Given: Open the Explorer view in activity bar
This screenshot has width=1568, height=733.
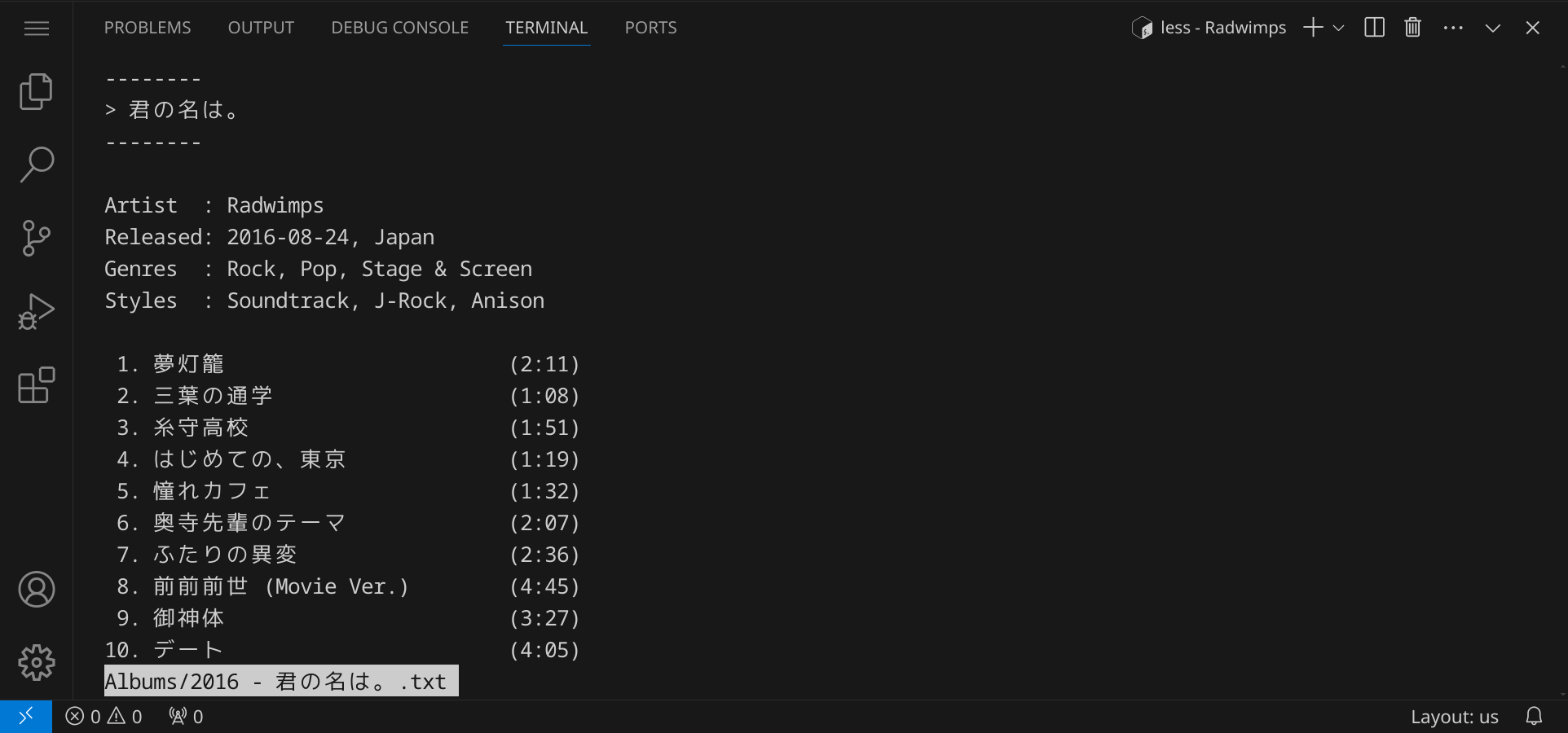Looking at the screenshot, I should pyautogui.click(x=36, y=91).
